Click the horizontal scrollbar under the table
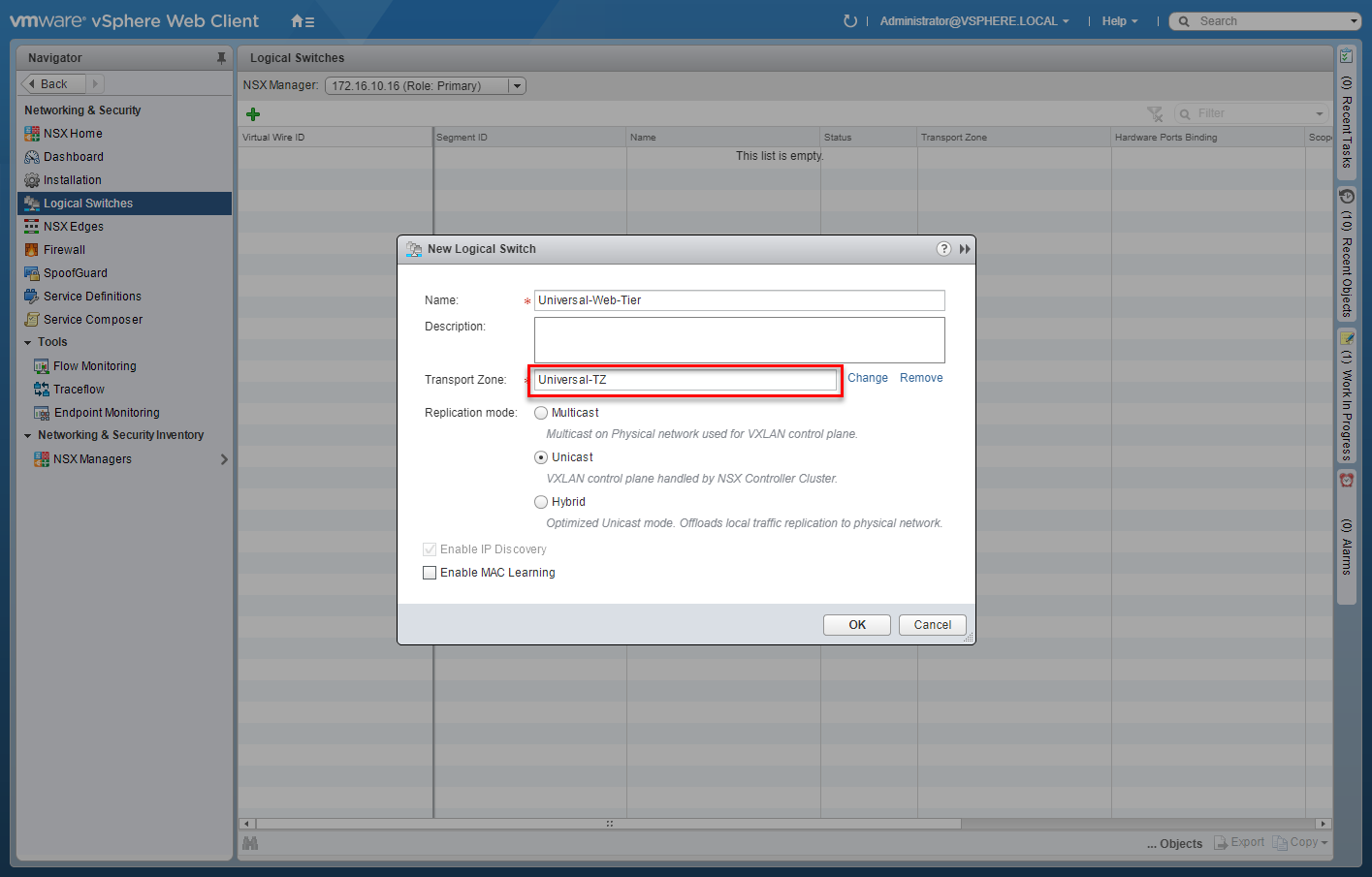Viewport: 1372px width, 877px height. [609, 824]
